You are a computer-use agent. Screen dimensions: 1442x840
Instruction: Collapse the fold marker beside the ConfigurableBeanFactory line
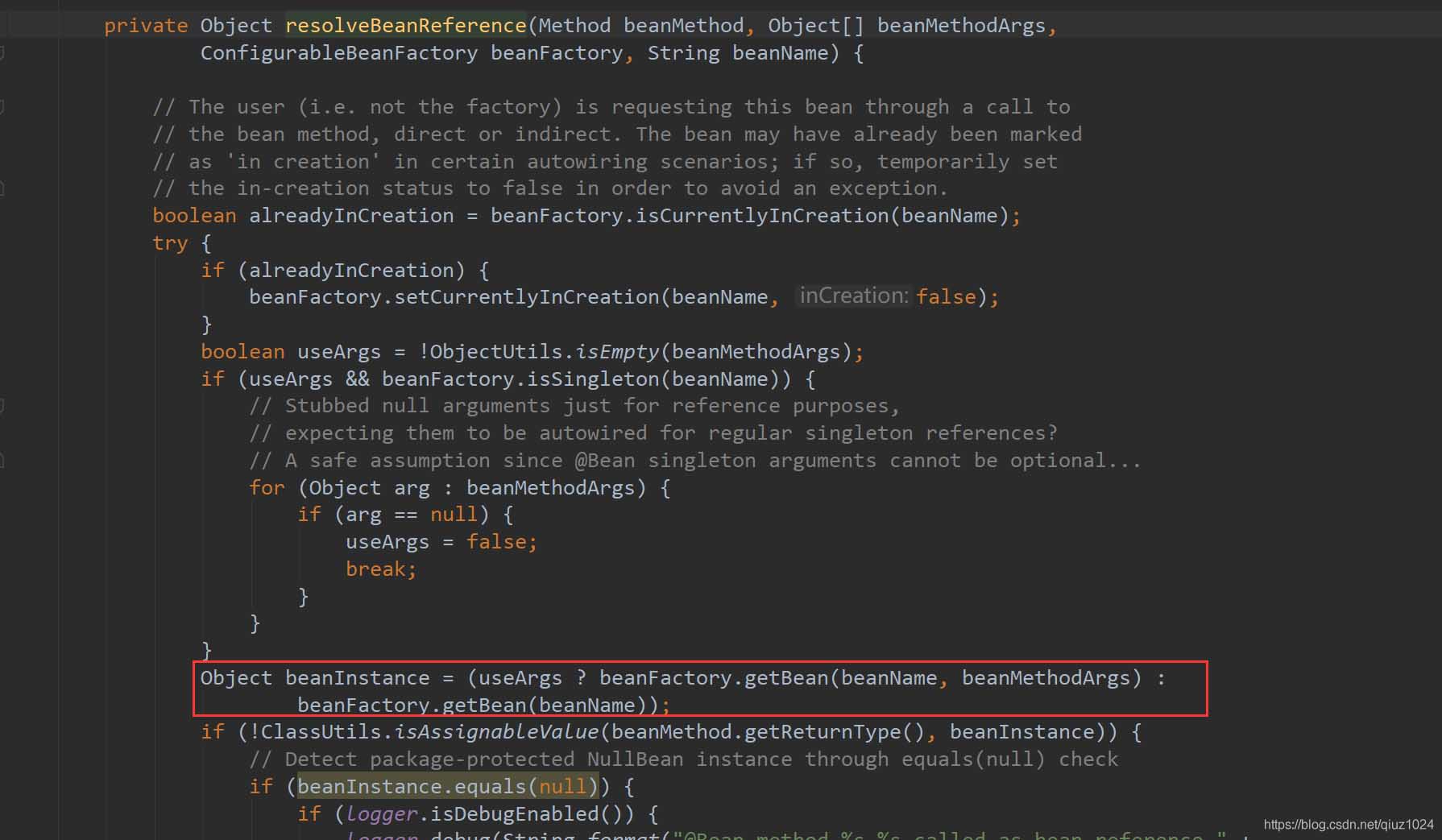point(2,53)
